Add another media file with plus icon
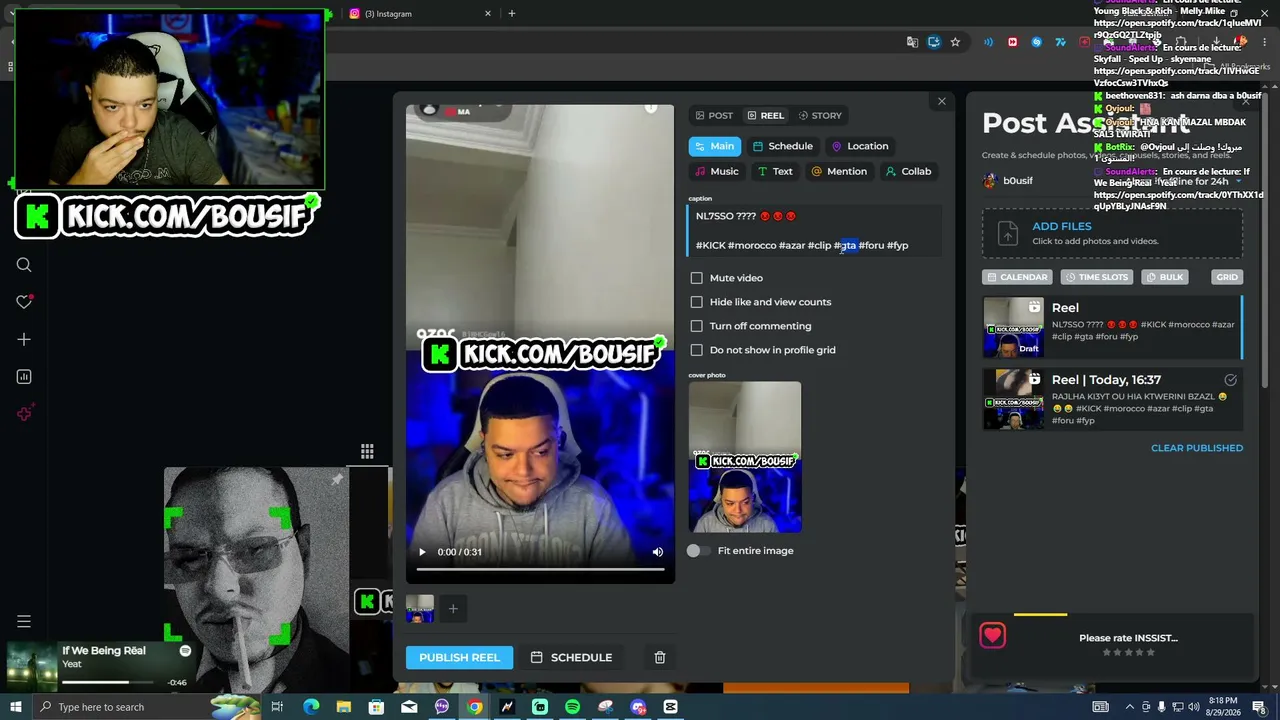The width and height of the screenshot is (1280, 720). point(453,608)
